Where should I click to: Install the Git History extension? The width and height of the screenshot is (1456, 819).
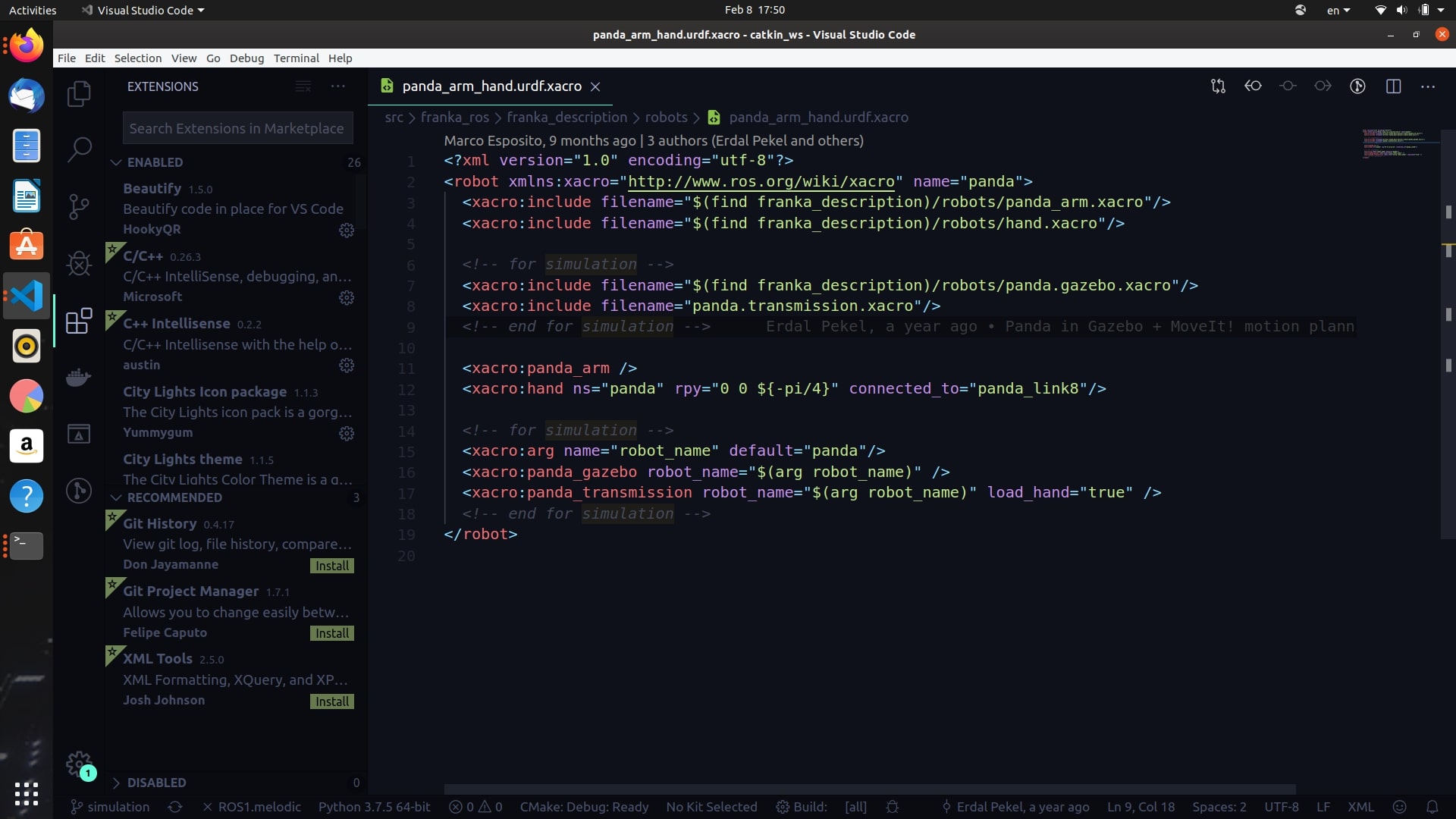[x=332, y=566]
